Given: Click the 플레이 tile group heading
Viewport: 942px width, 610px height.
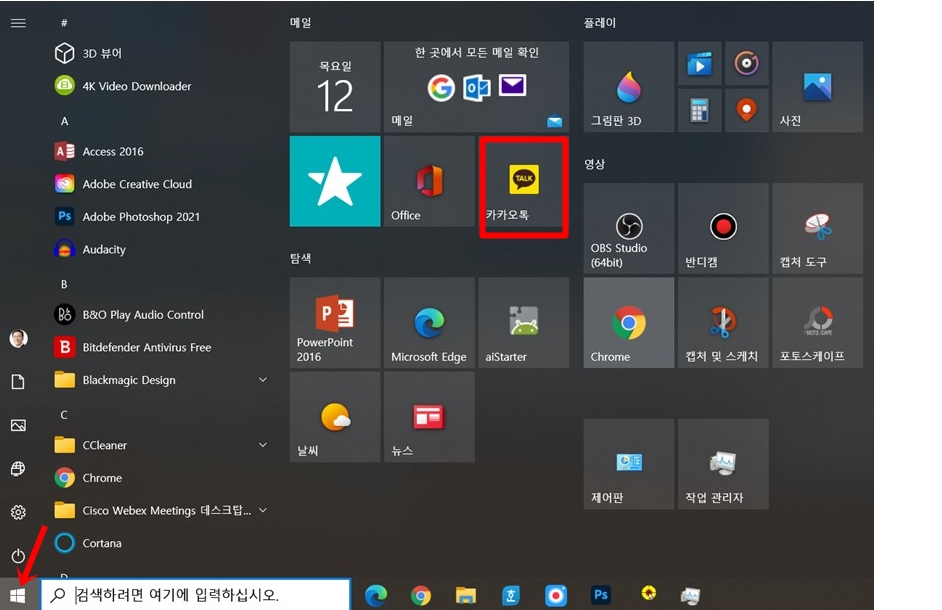Looking at the screenshot, I should [600, 23].
